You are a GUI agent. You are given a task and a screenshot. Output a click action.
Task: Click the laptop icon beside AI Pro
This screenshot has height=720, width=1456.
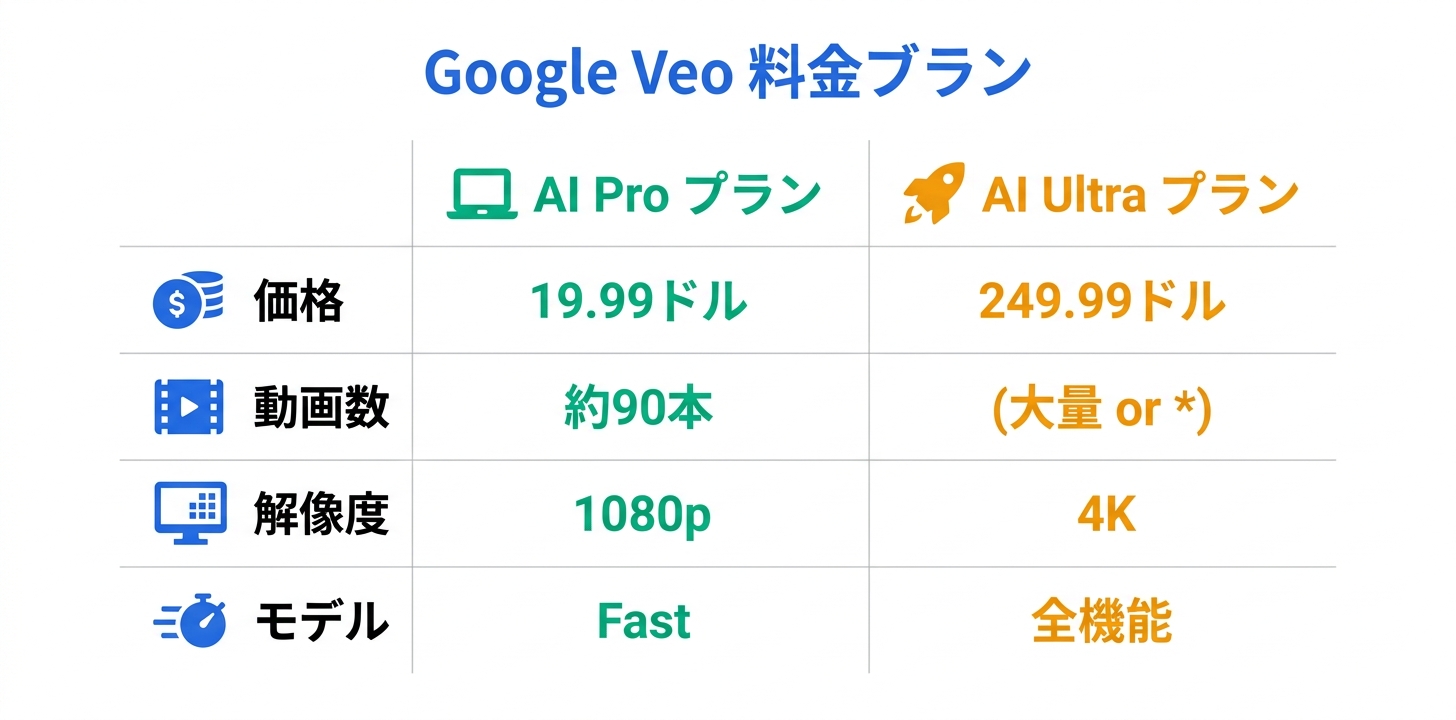pyautogui.click(x=481, y=195)
